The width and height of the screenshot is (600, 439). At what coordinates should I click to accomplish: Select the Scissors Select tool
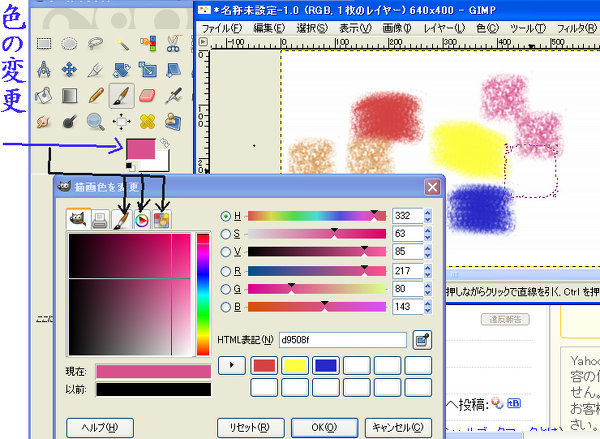click(x=173, y=43)
